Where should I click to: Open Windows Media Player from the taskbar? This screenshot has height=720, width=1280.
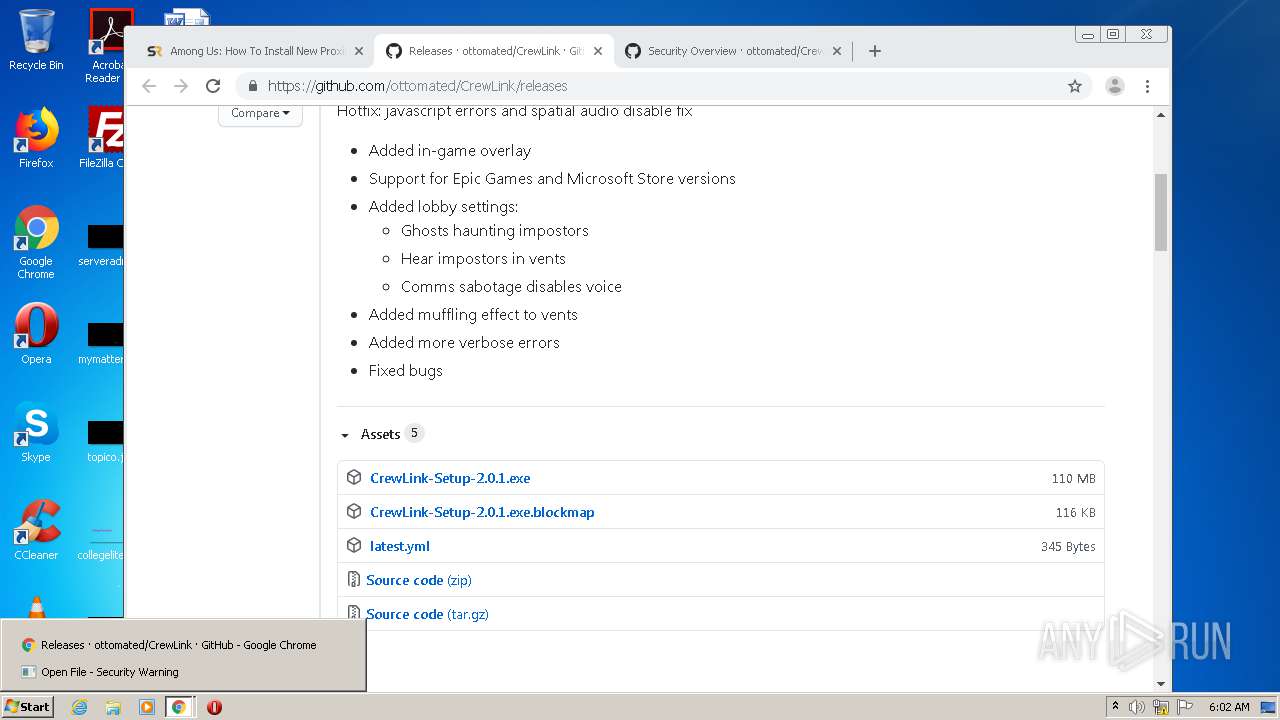(146, 707)
